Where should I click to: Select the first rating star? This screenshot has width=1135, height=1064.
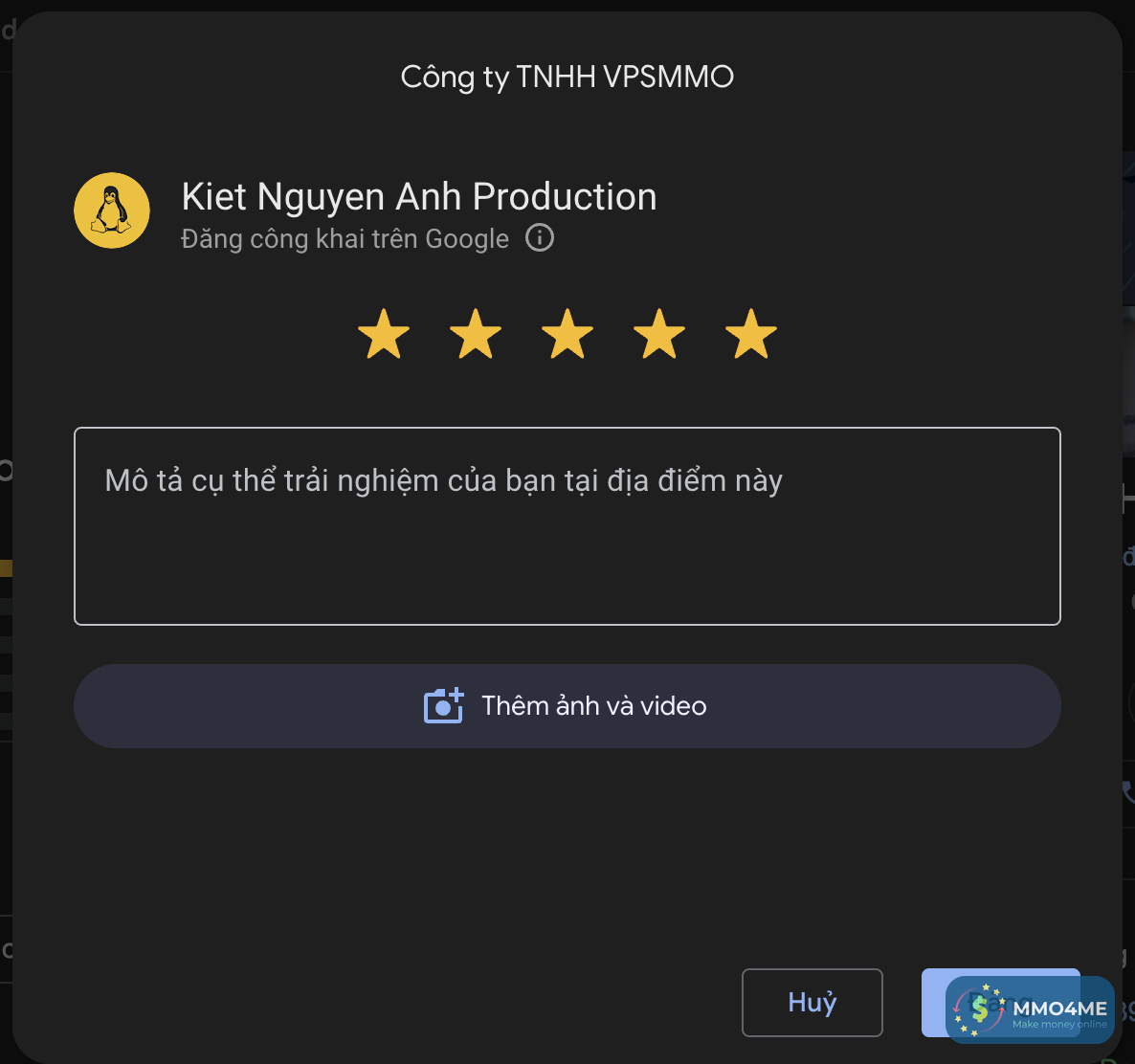384,334
